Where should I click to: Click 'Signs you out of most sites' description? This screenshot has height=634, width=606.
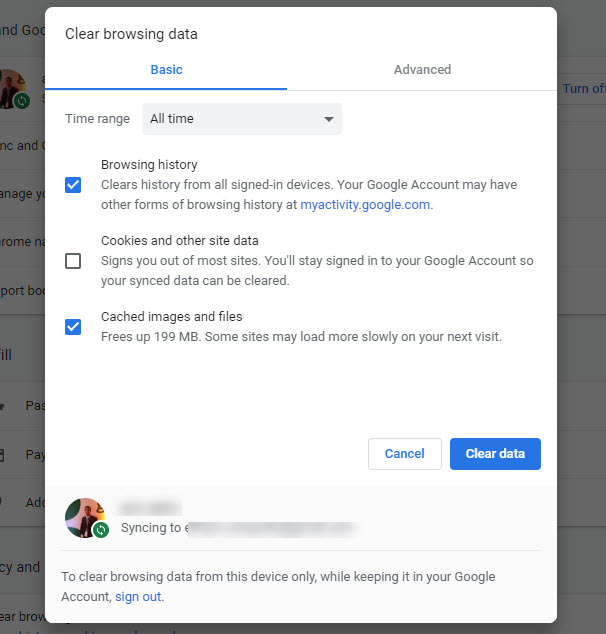pyautogui.click(x=317, y=271)
